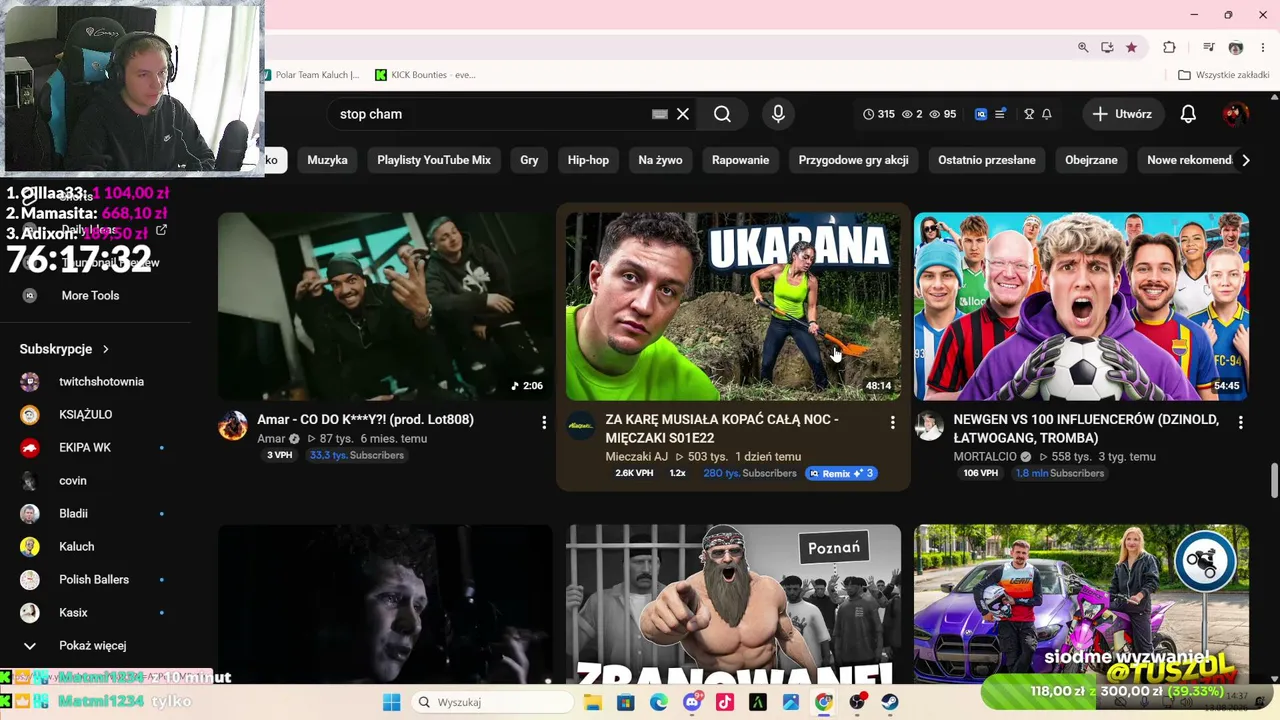This screenshot has width=1280, height=720.
Task: Open TikTok from the taskbar
Action: coord(724,702)
